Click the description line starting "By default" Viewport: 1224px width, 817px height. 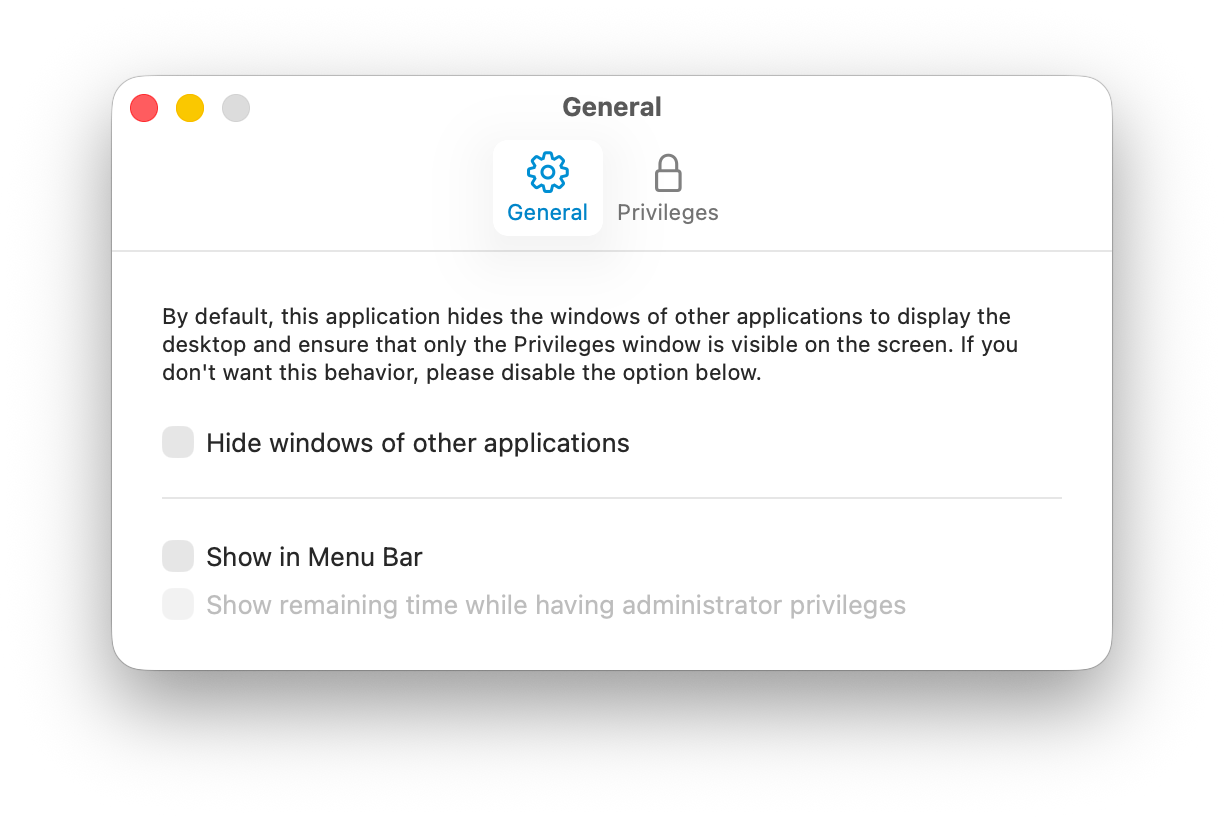[586, 317]
